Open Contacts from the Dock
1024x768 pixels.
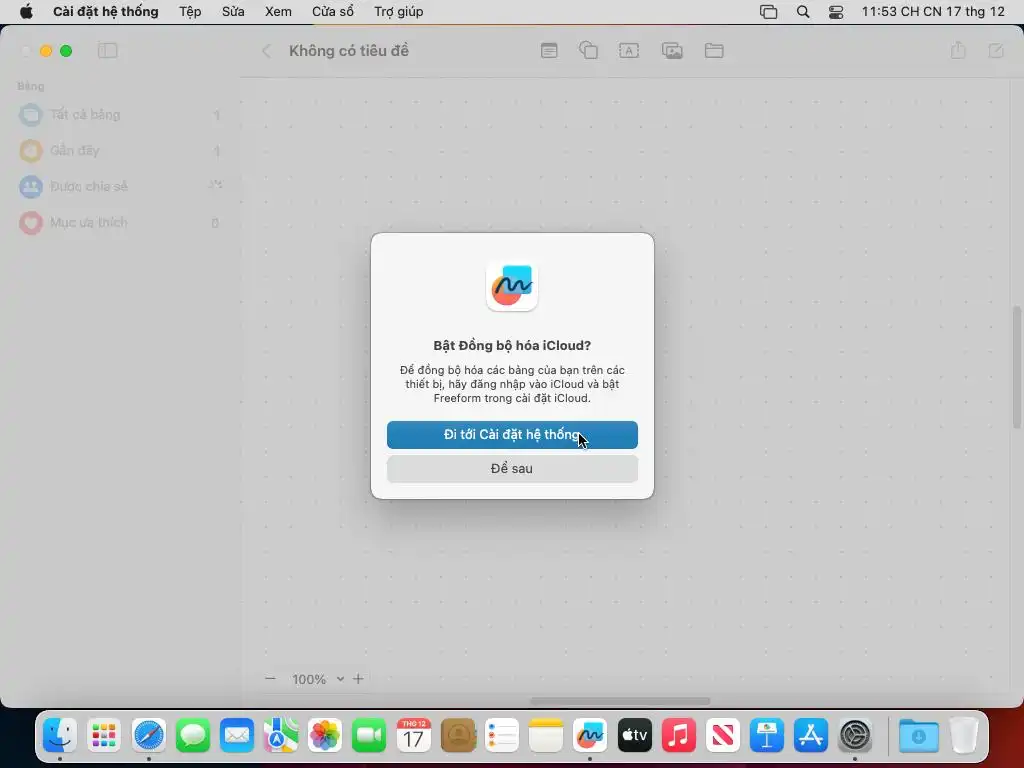pyautogui.click(x=458, y=735)
